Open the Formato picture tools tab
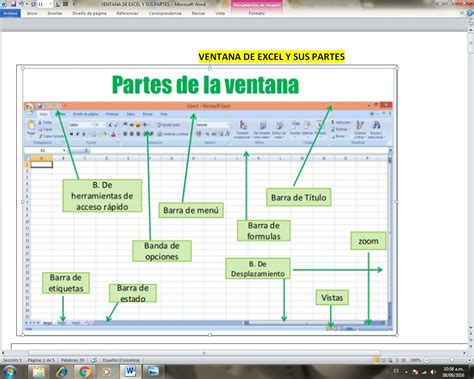Image resolution: width=474 pixels, height=379 pixels. 257,13
